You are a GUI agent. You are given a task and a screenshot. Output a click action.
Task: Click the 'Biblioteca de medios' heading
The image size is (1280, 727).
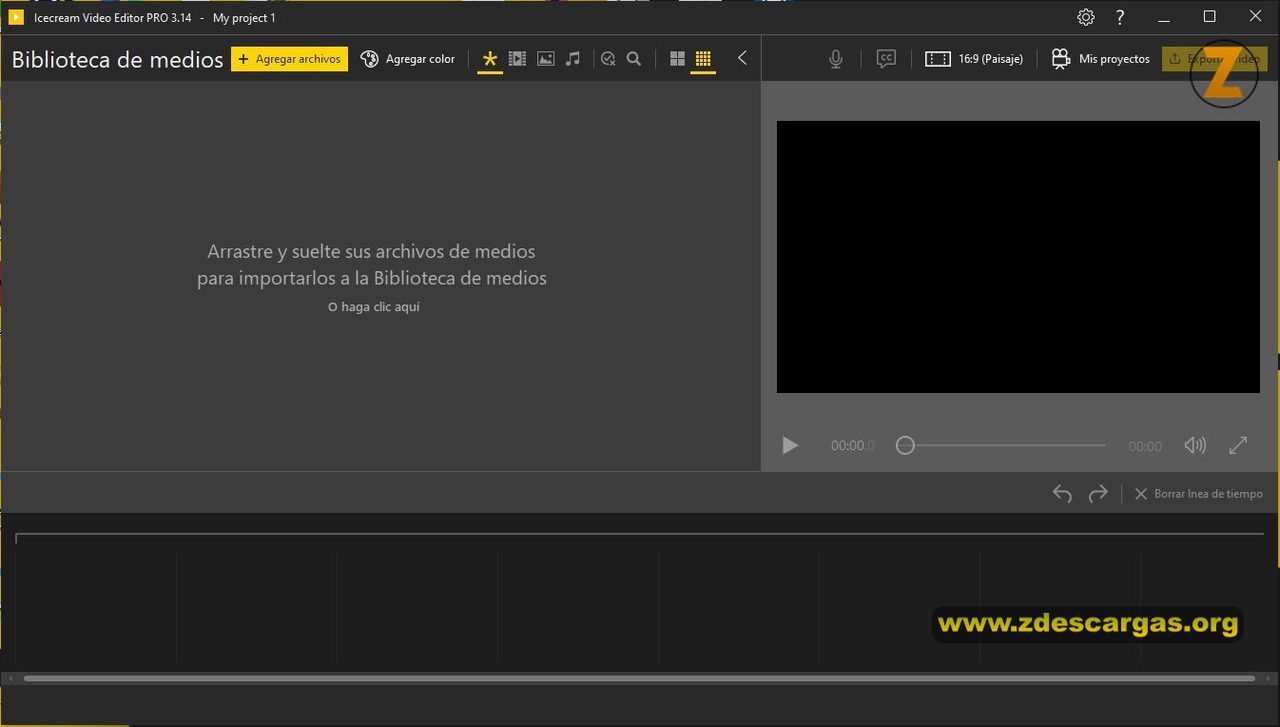point(117,59)
